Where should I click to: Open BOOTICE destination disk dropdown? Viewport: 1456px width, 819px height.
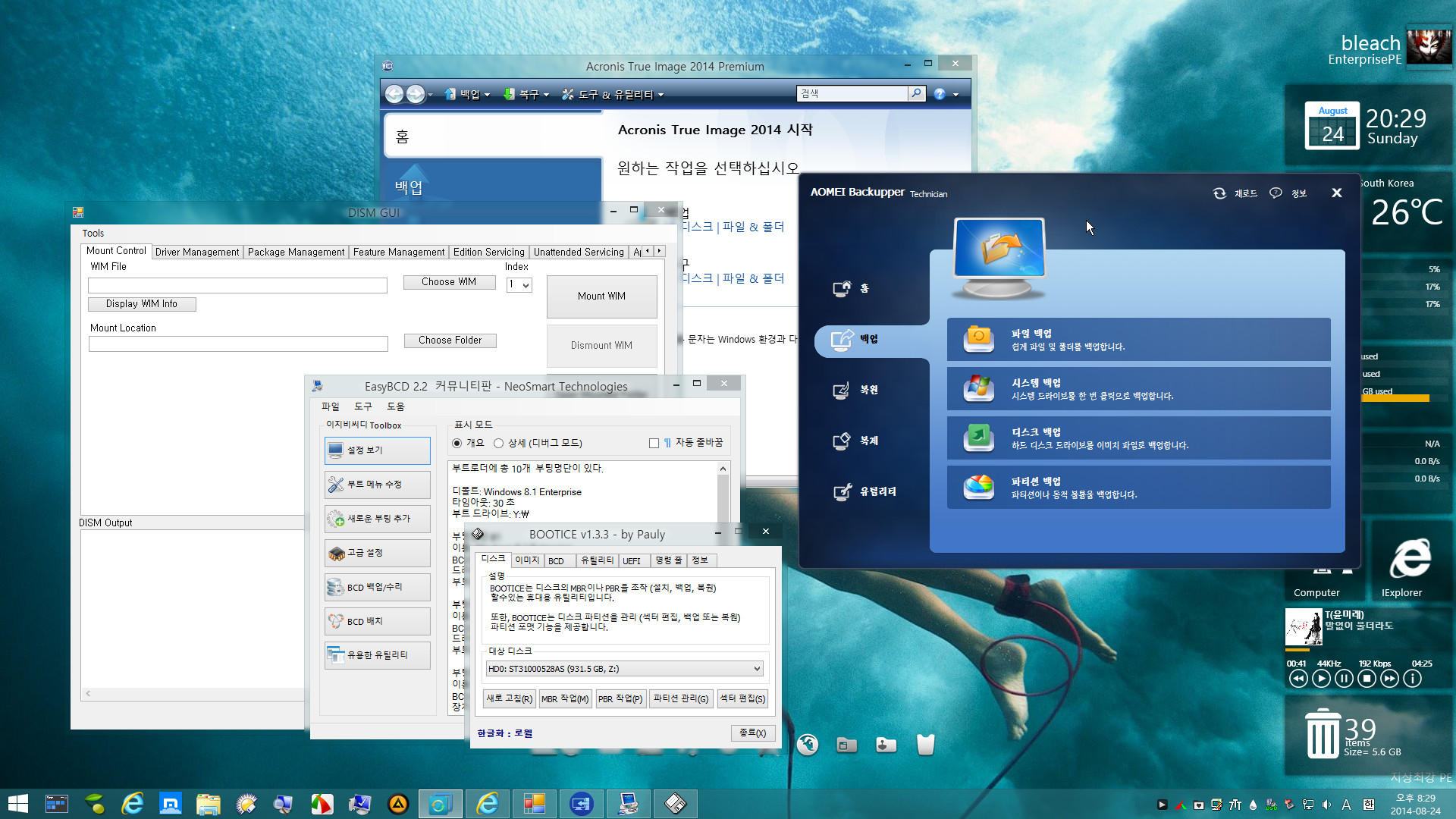623,669
